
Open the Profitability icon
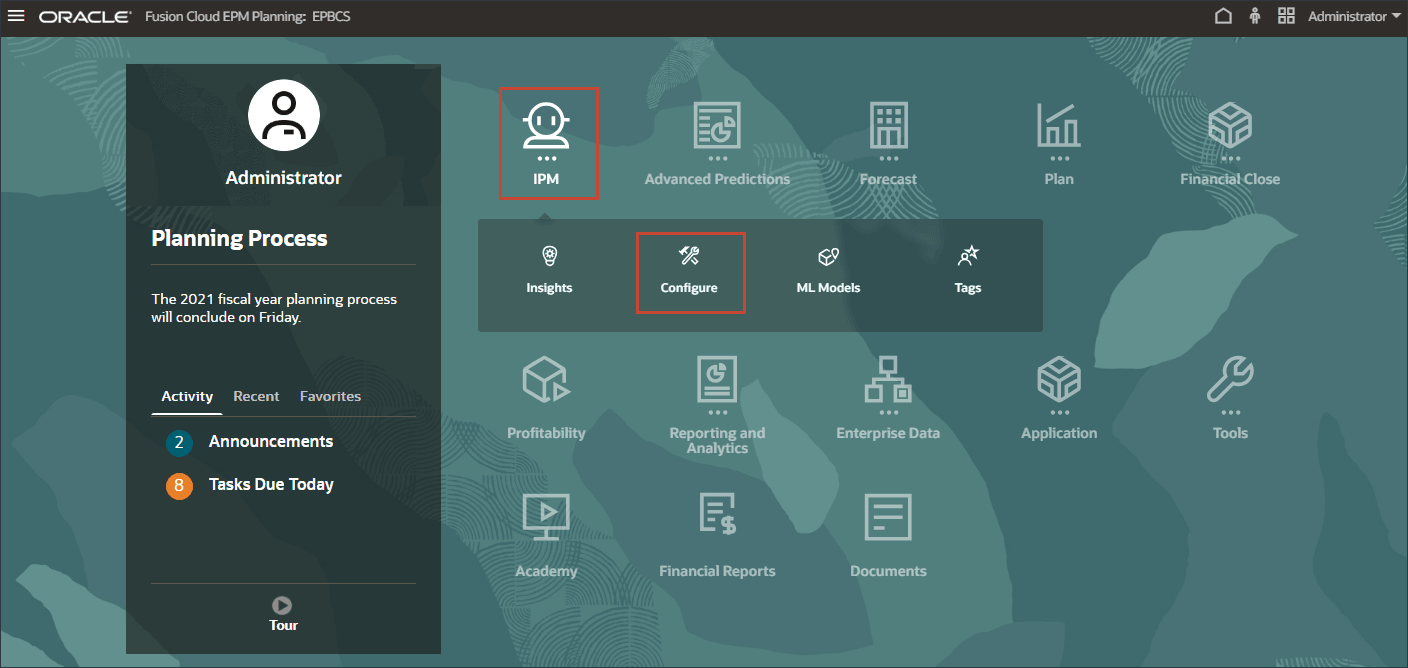tap(546, 380)
